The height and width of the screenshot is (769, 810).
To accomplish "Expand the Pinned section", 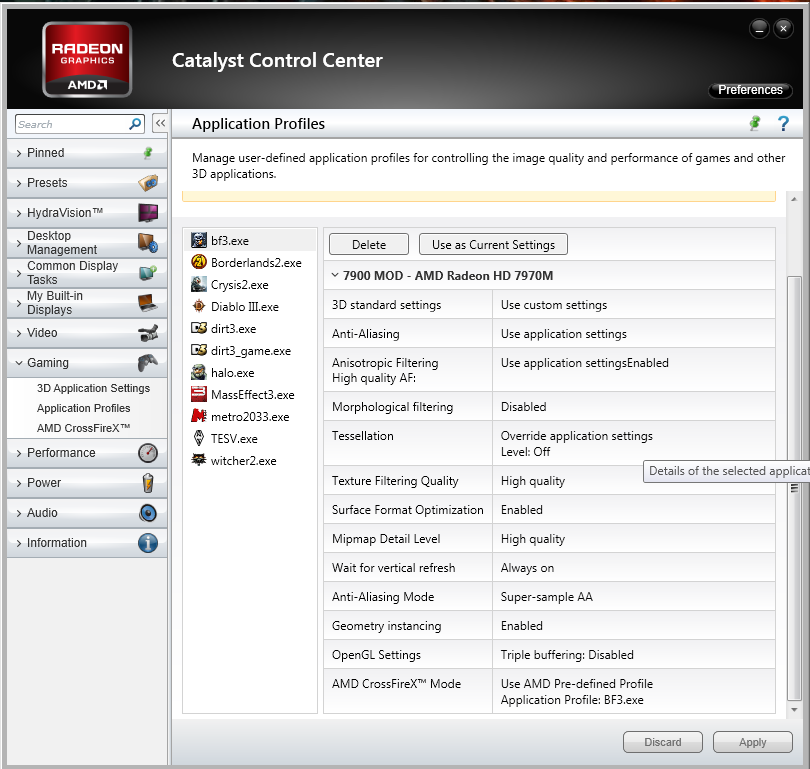I will [87, 153].
